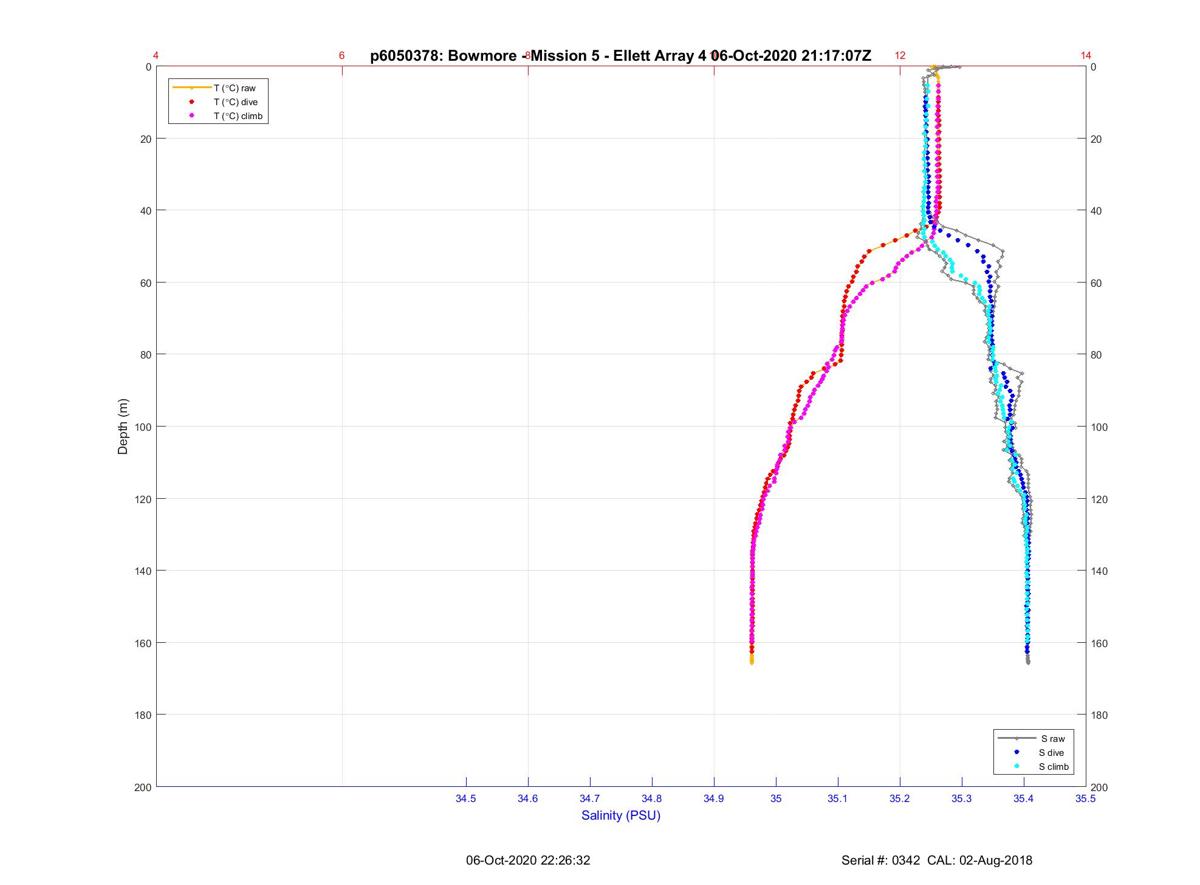Click right-axis depth tick label 200
1200x885 pixels.
tap(1101, 788)
